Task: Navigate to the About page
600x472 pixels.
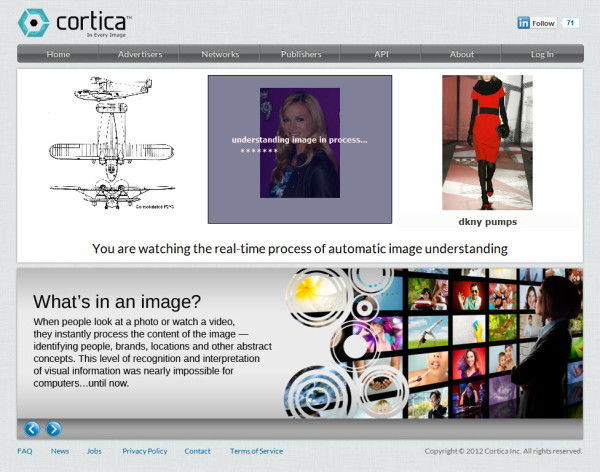Action: coord(462,54)
